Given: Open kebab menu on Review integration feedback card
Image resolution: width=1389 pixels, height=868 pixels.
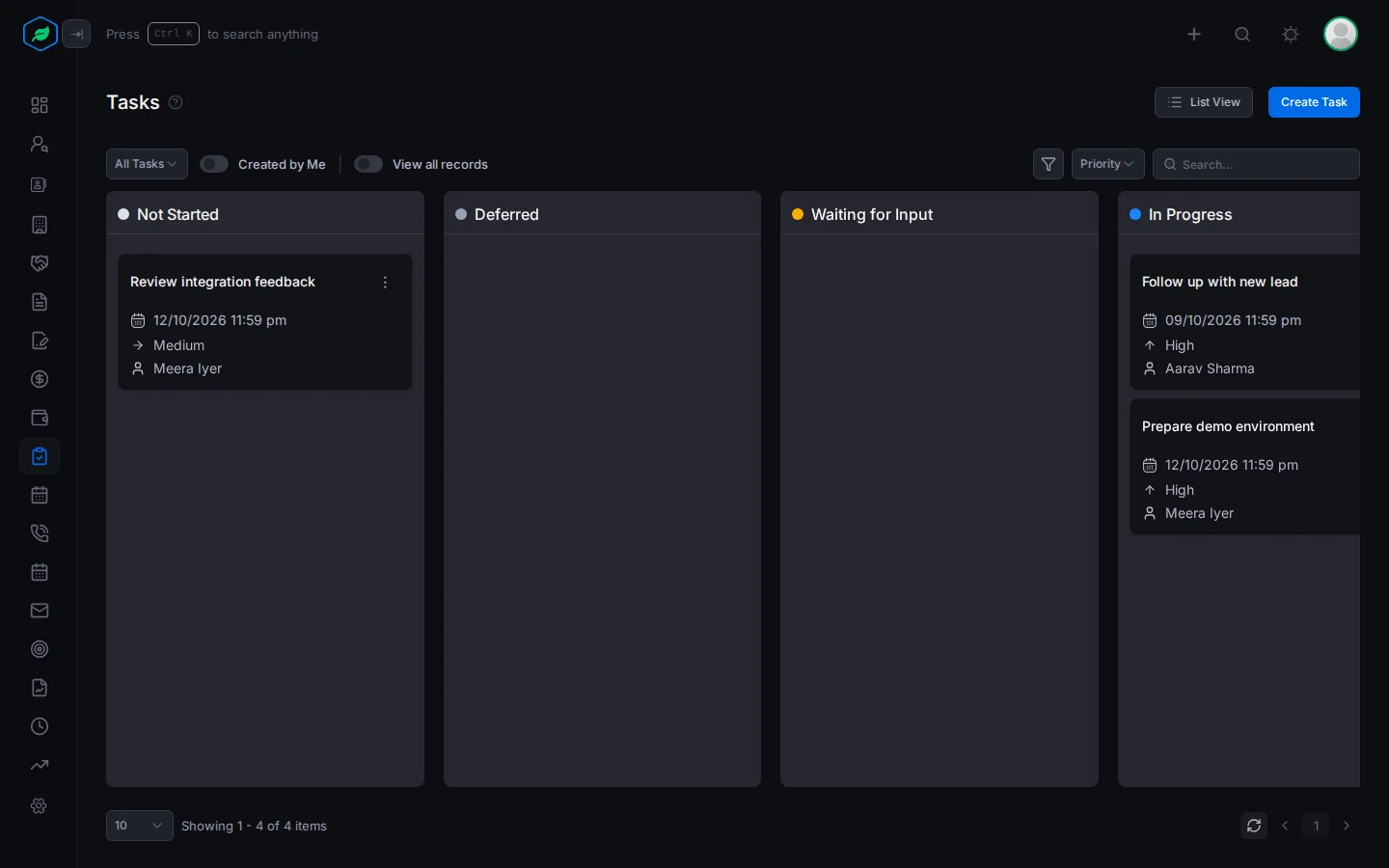Looking at the screenshot, I should 385,283.
